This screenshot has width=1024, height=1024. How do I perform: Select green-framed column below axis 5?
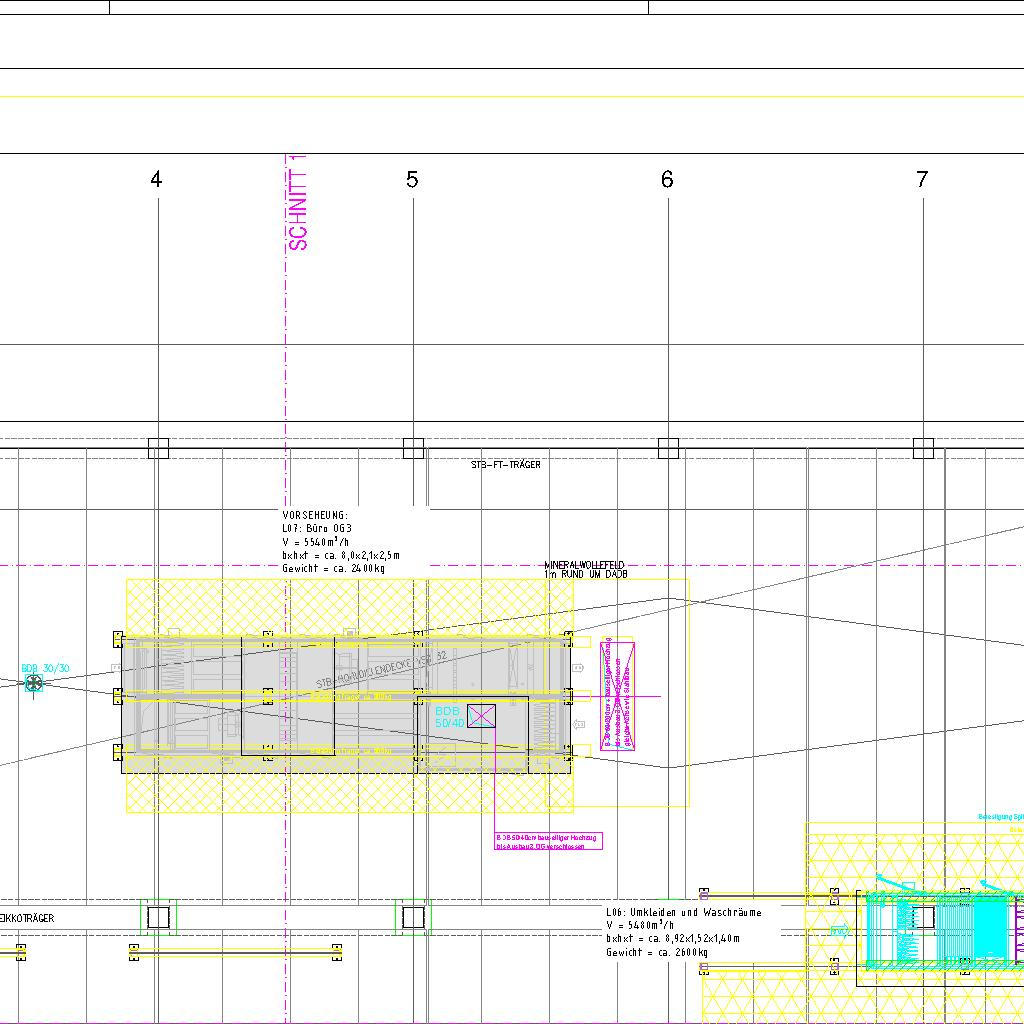[413, 916]
